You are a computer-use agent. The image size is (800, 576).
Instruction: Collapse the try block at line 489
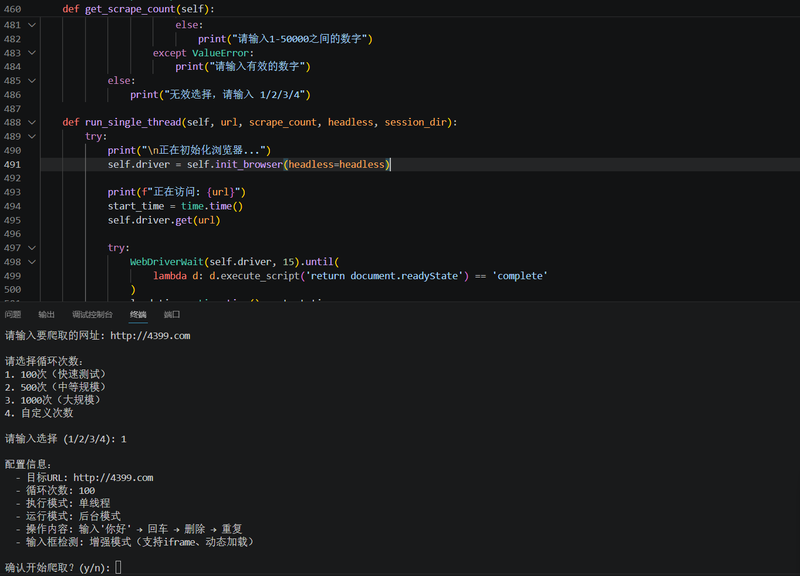click(32, 136)
